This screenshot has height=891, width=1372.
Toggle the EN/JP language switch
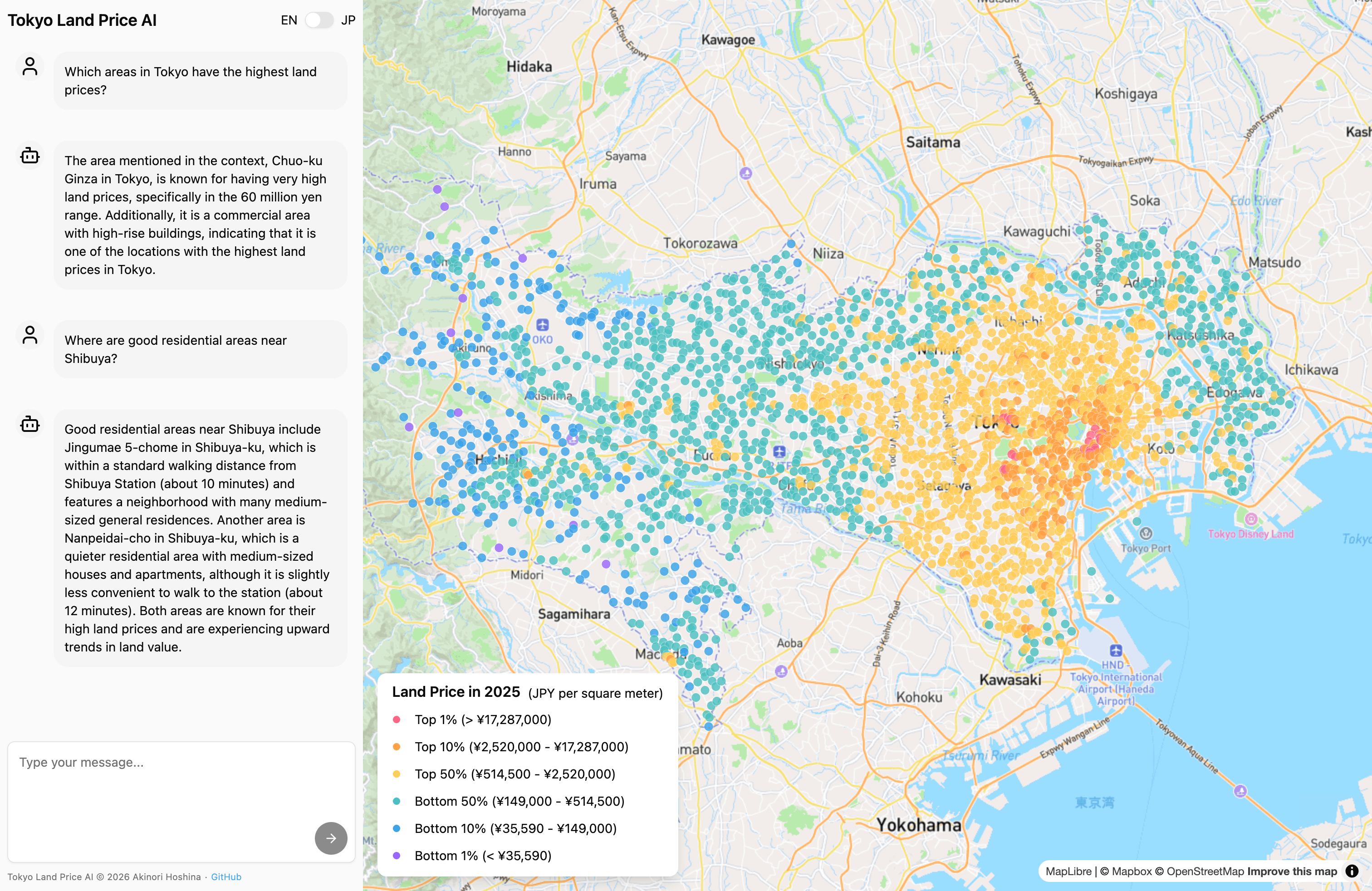(319, 20)
